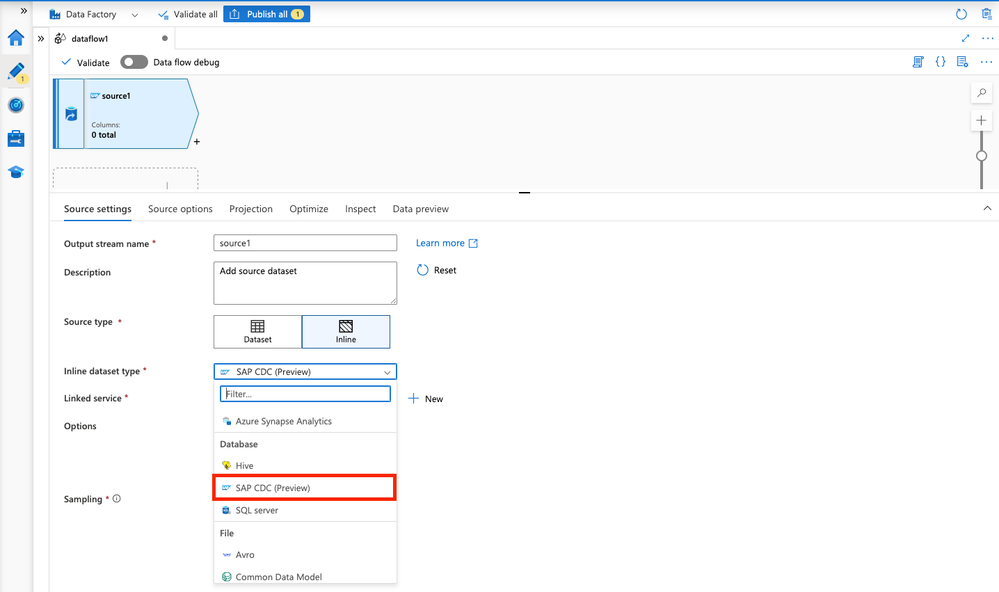999x592 pixels.
Task: Click the panel divider resize handle
Action: 524,192
